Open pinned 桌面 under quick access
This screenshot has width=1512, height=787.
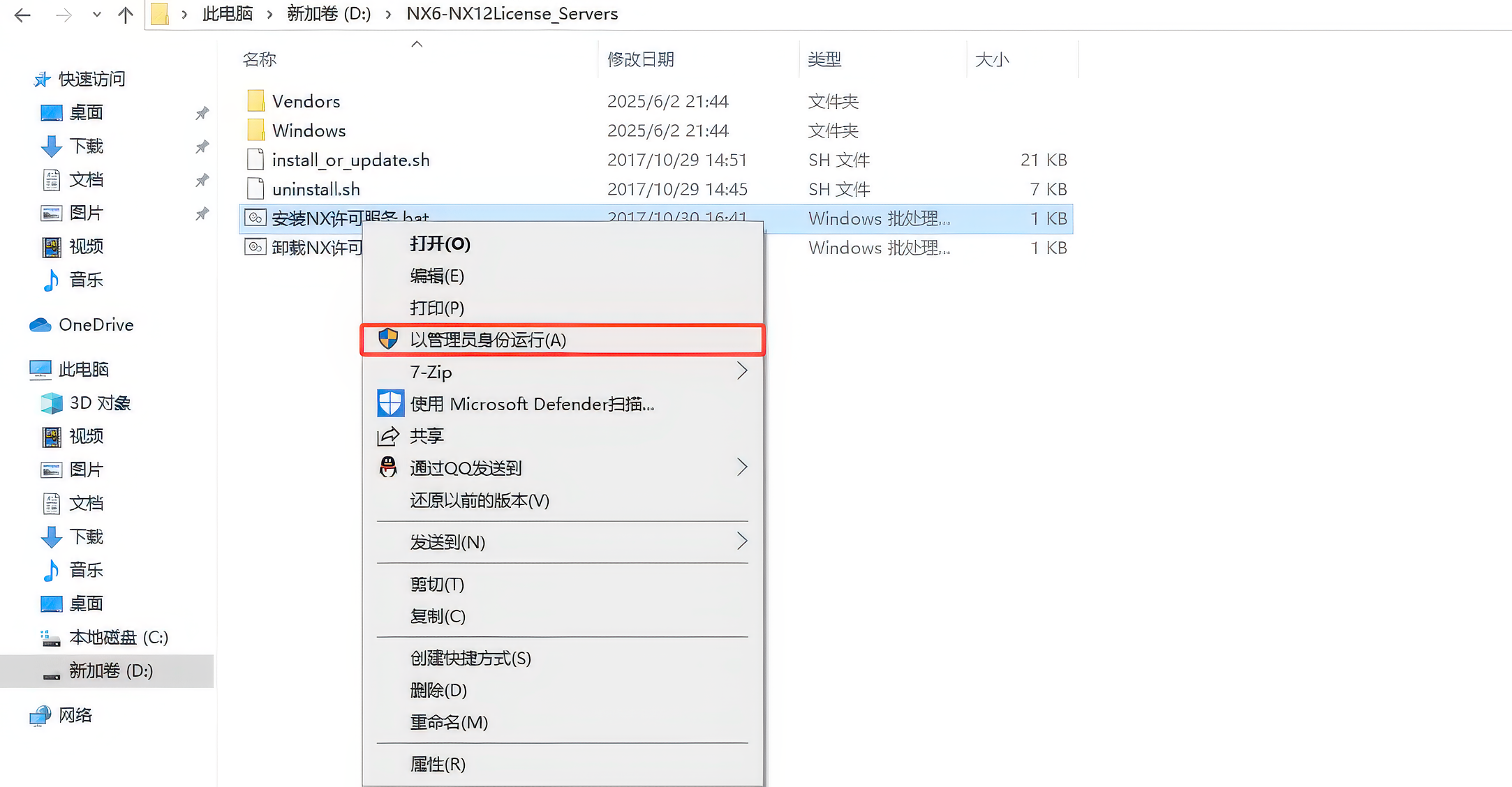(86, 112)
